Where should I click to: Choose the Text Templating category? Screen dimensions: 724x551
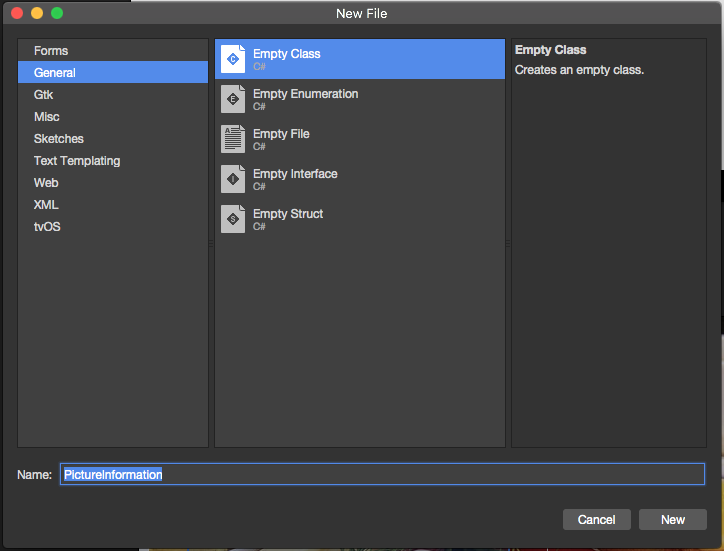point(113,161)
